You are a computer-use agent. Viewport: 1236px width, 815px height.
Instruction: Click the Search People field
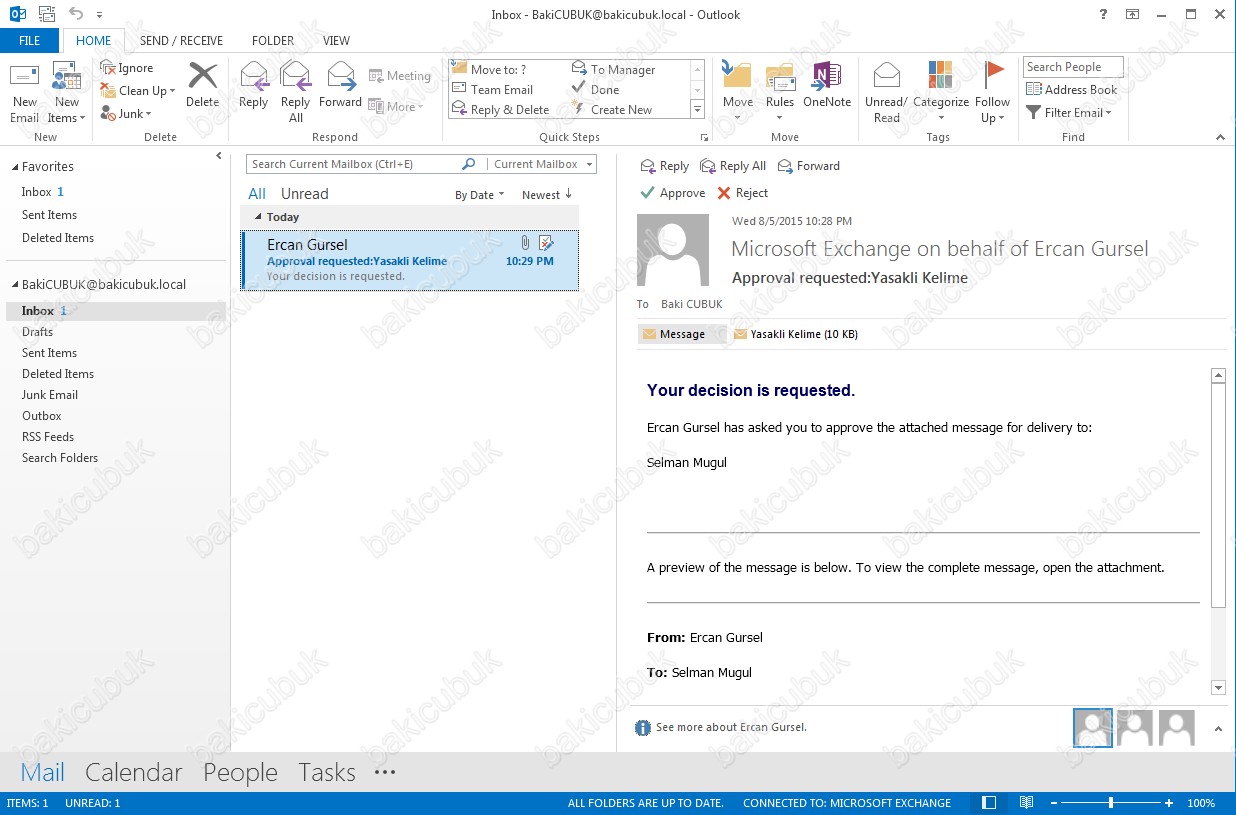pyautogui.click(x=1073, y=67)
